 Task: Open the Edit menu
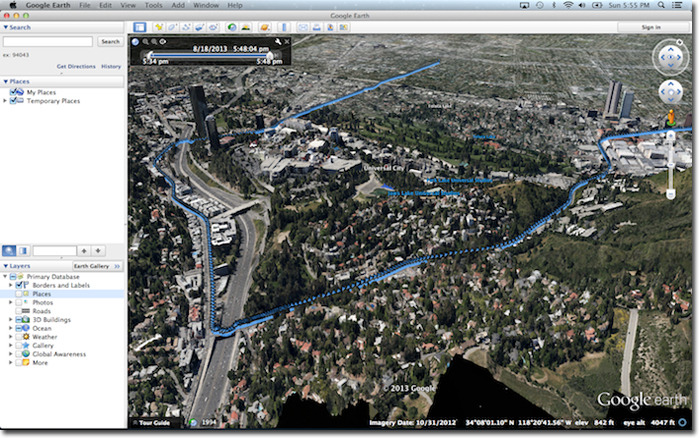coord(105,5)
